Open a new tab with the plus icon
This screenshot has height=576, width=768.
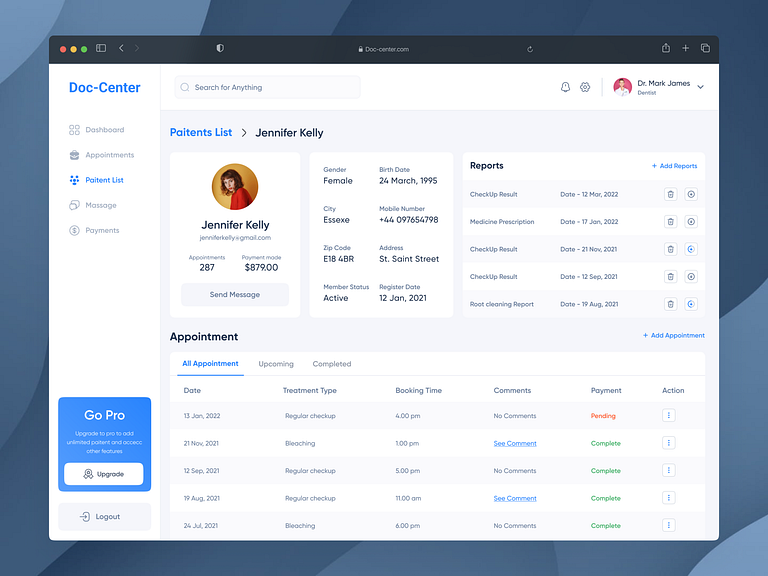(x=685, y=48)
